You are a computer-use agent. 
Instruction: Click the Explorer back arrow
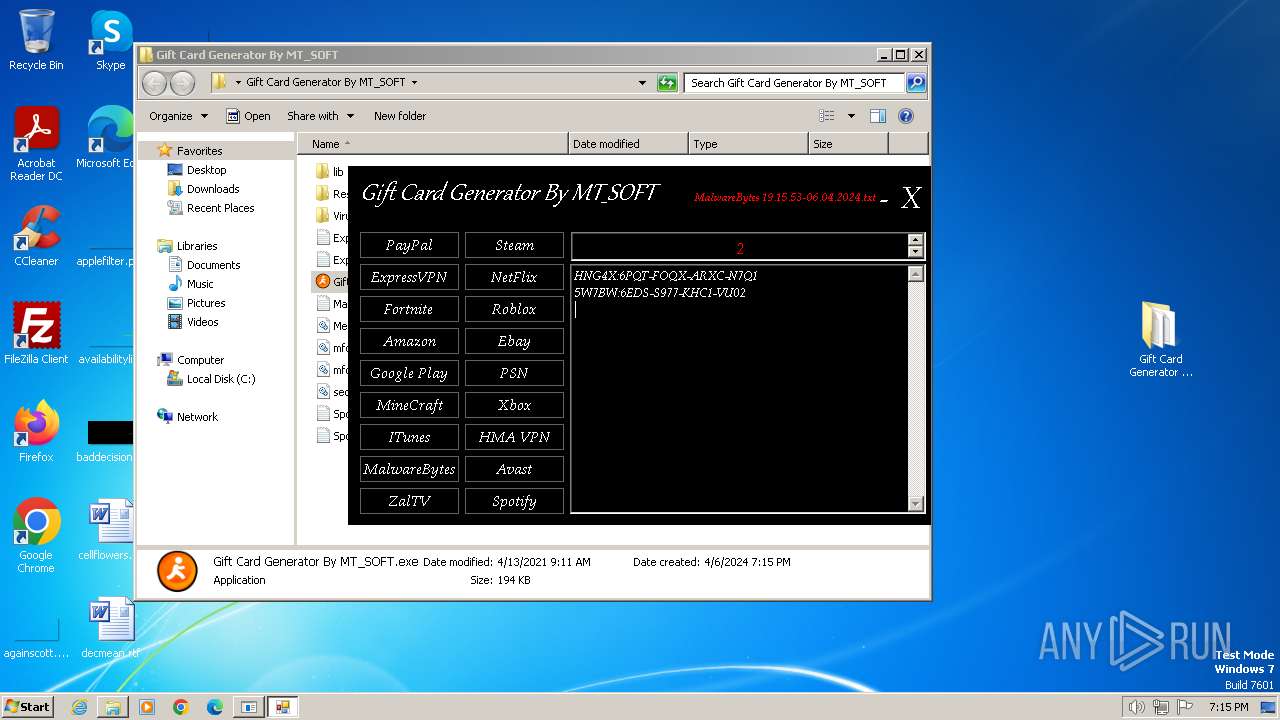(x=155, y=83)
